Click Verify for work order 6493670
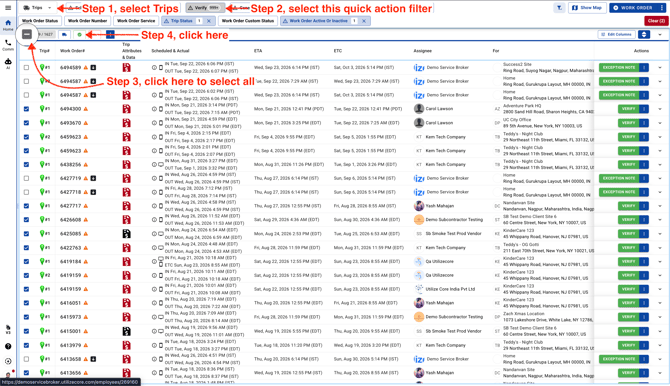 629,123
